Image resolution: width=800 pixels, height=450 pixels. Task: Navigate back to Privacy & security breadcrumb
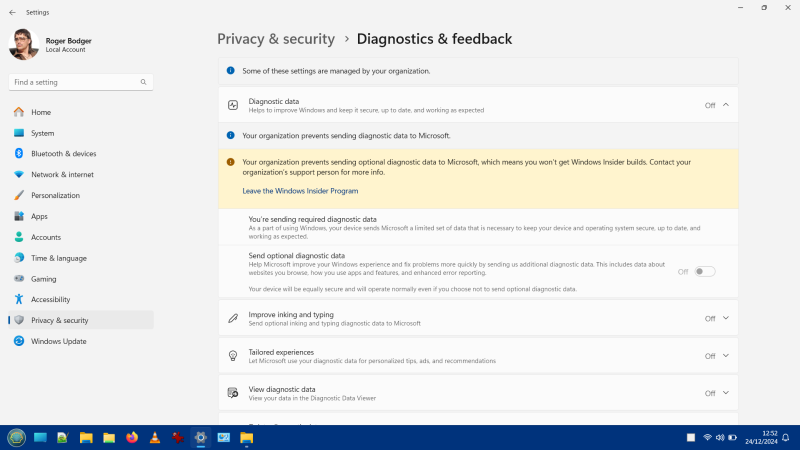tap(276, 39)
